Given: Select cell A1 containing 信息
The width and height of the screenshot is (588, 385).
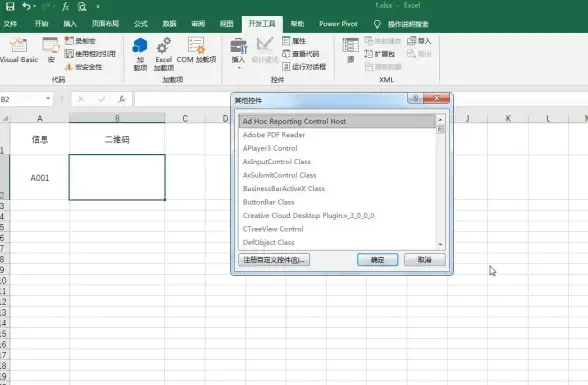Looking at the screenshot, I should coord(40,139).
